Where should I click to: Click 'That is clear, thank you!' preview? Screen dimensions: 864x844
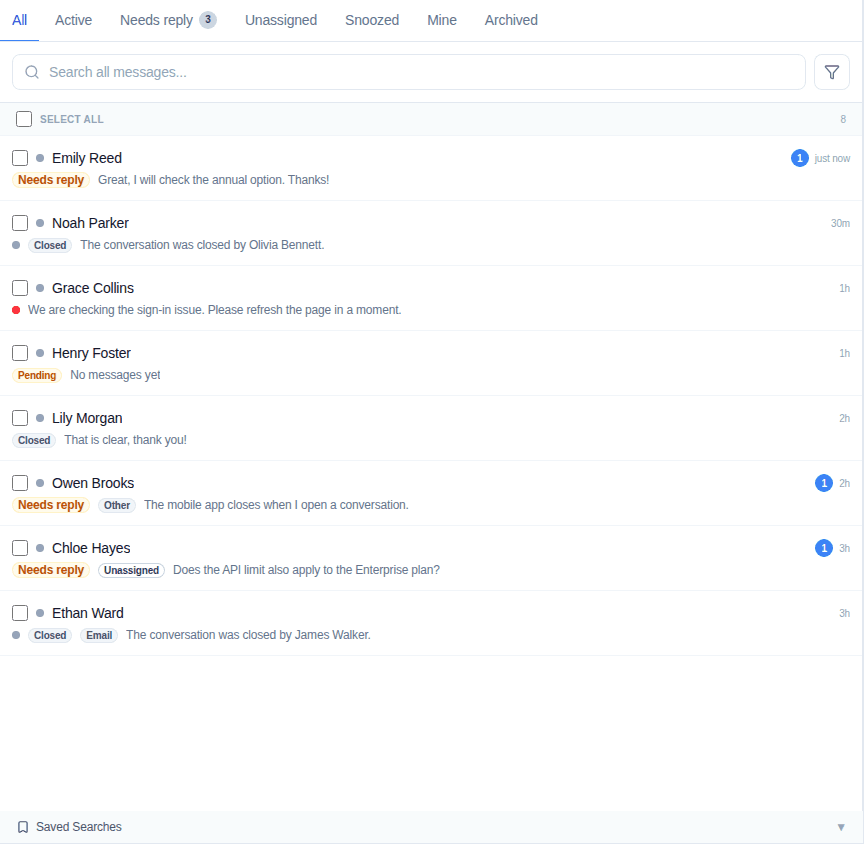point(126,440)
